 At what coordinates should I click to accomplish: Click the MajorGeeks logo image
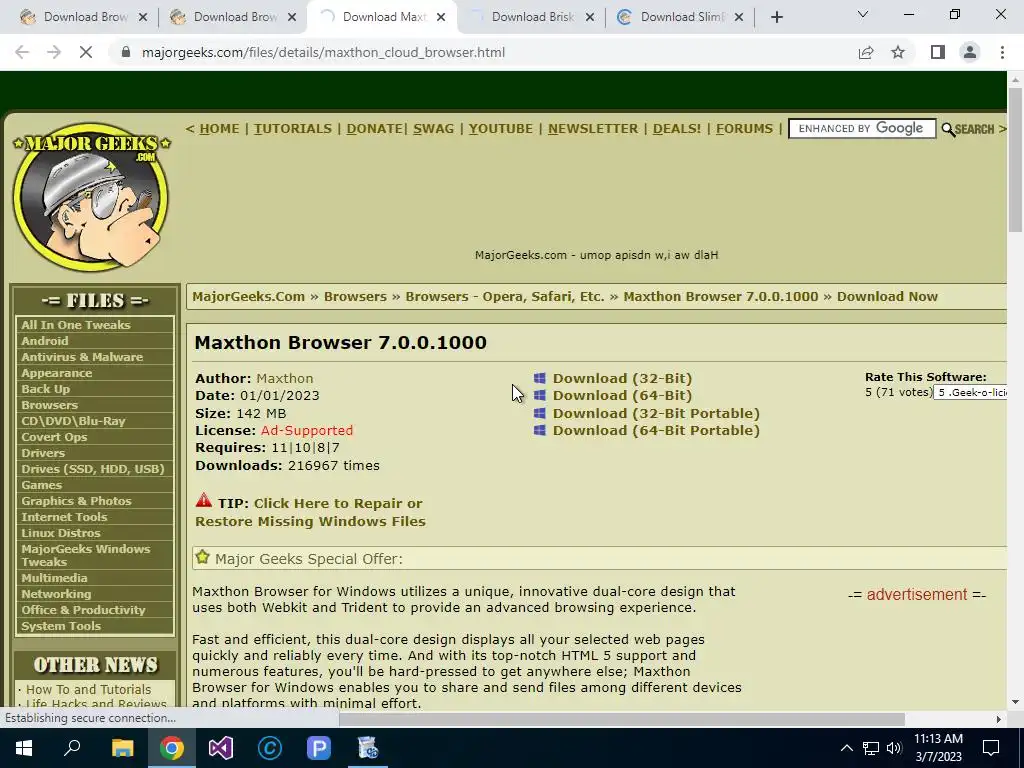pyautogui.click(x=91, y=196)
